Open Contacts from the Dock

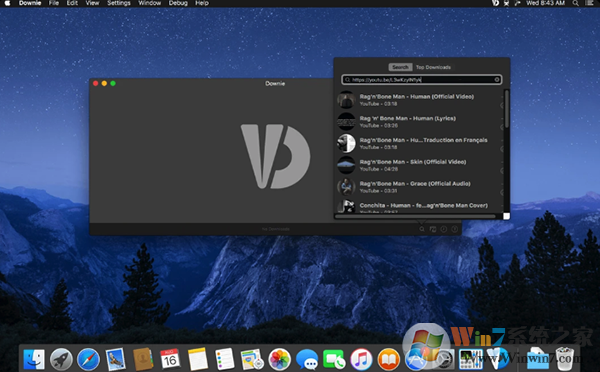143,359
